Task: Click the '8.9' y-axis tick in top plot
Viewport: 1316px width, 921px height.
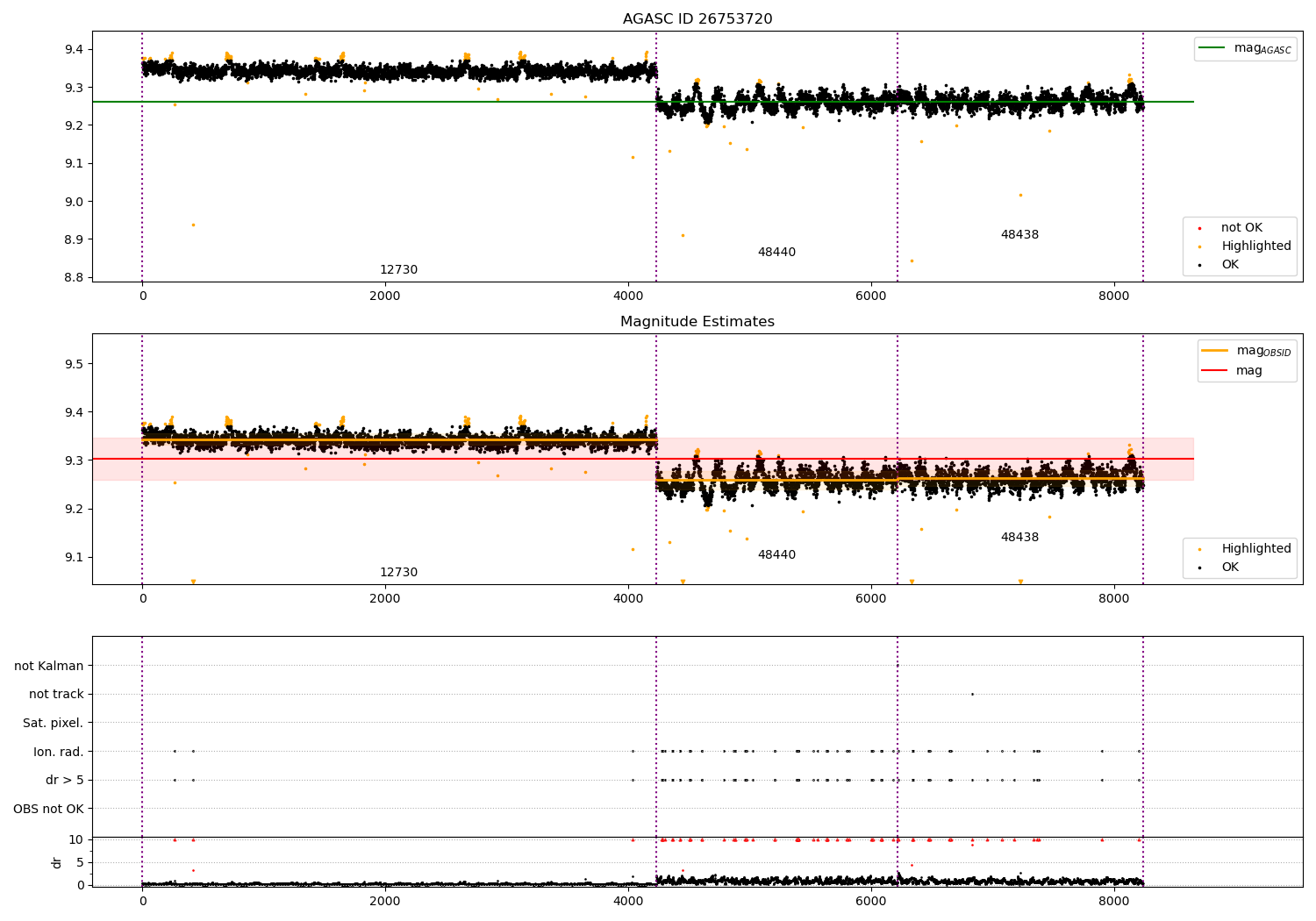Action: coord(75,239)
